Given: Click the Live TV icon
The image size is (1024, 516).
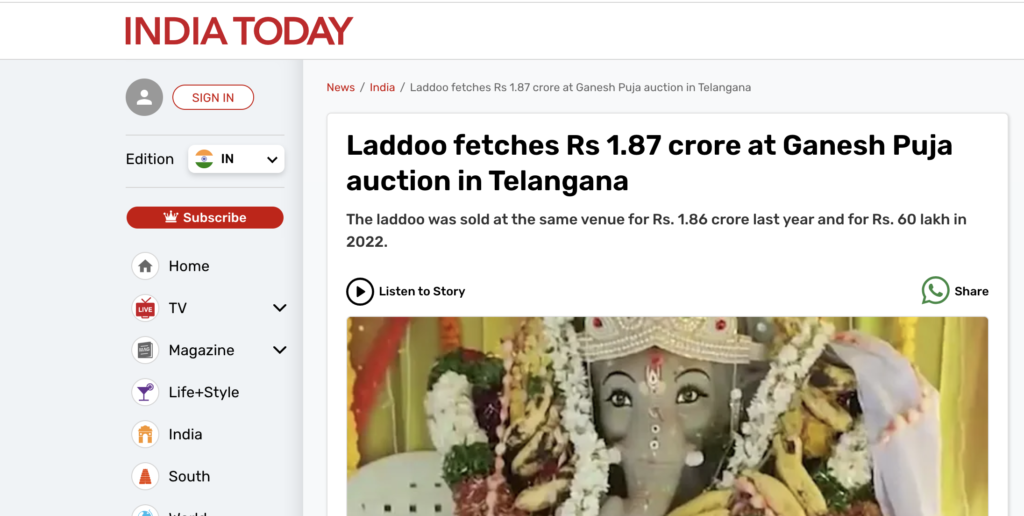Looking at the screenshot, I should click(x=145, y=308).
